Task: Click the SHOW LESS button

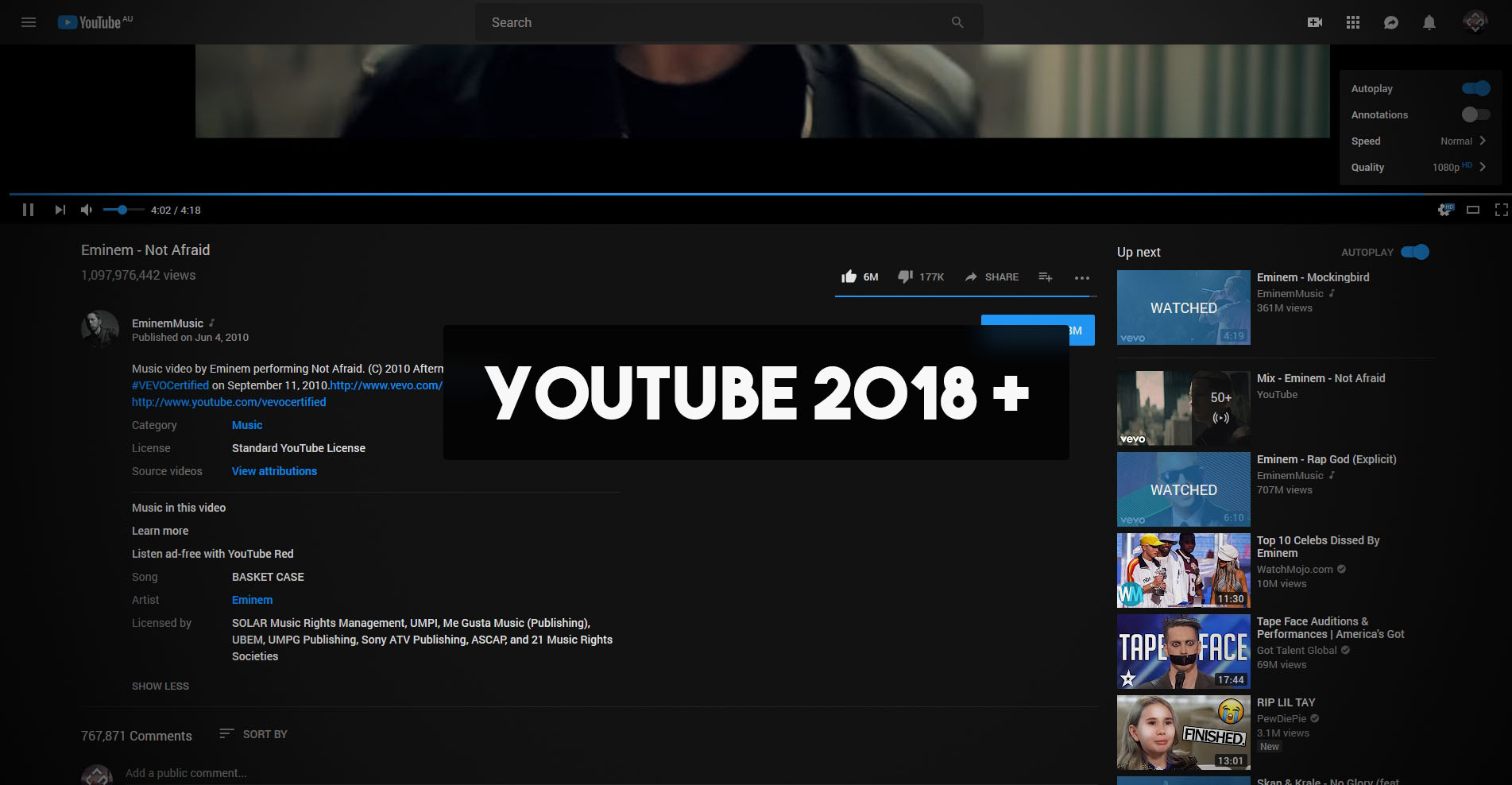Action: (x=160, y=686)
